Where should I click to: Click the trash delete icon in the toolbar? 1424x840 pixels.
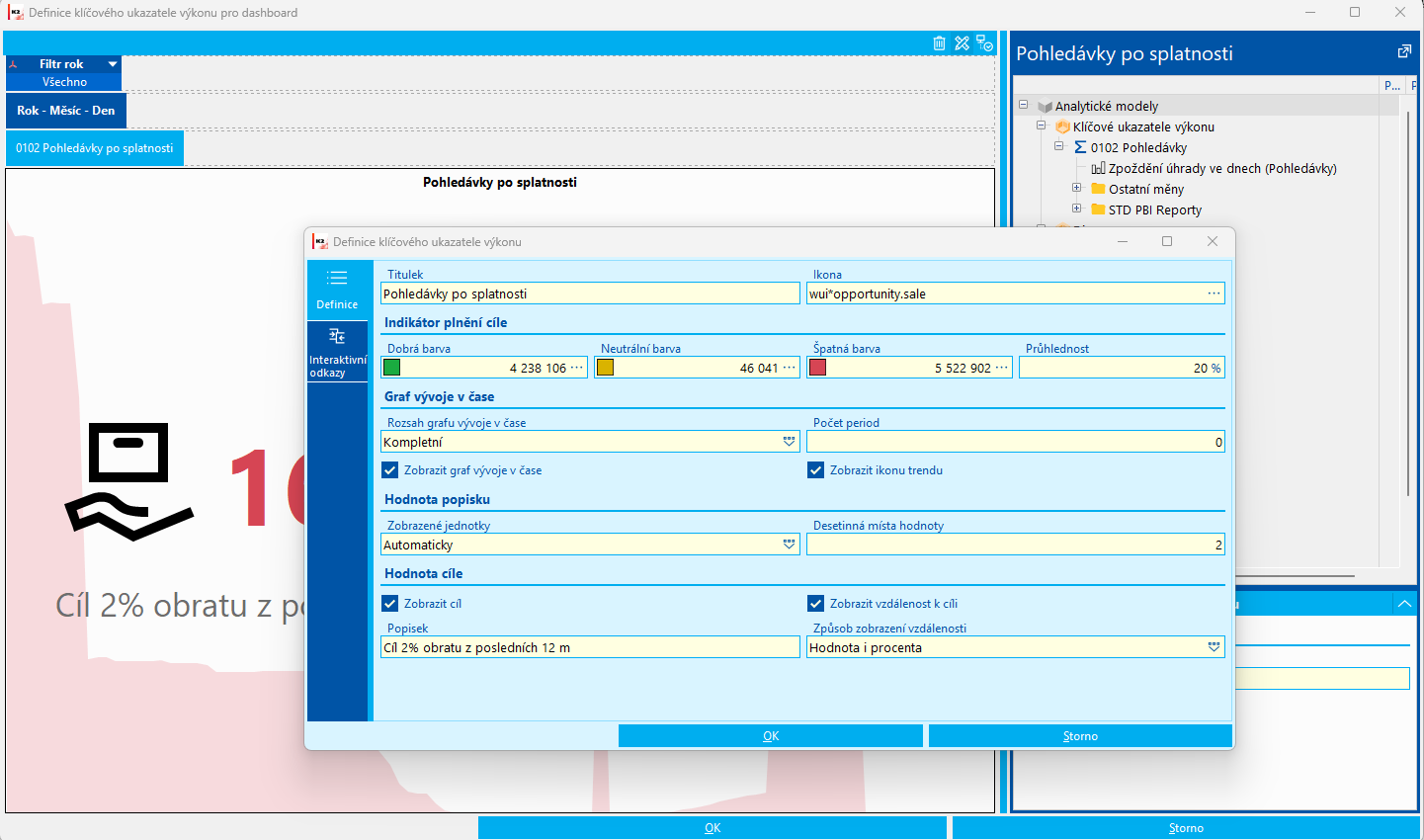pos(939,42)
